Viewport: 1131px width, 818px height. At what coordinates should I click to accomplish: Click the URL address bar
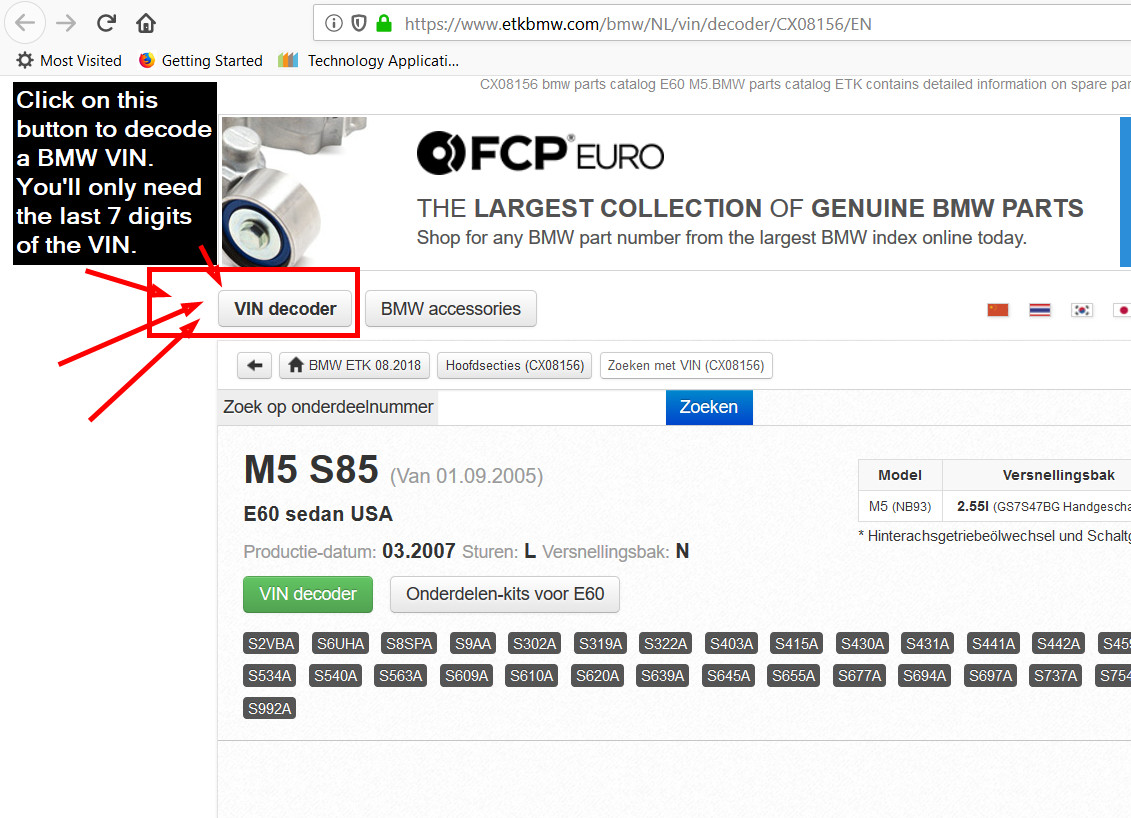coord(721,24)
